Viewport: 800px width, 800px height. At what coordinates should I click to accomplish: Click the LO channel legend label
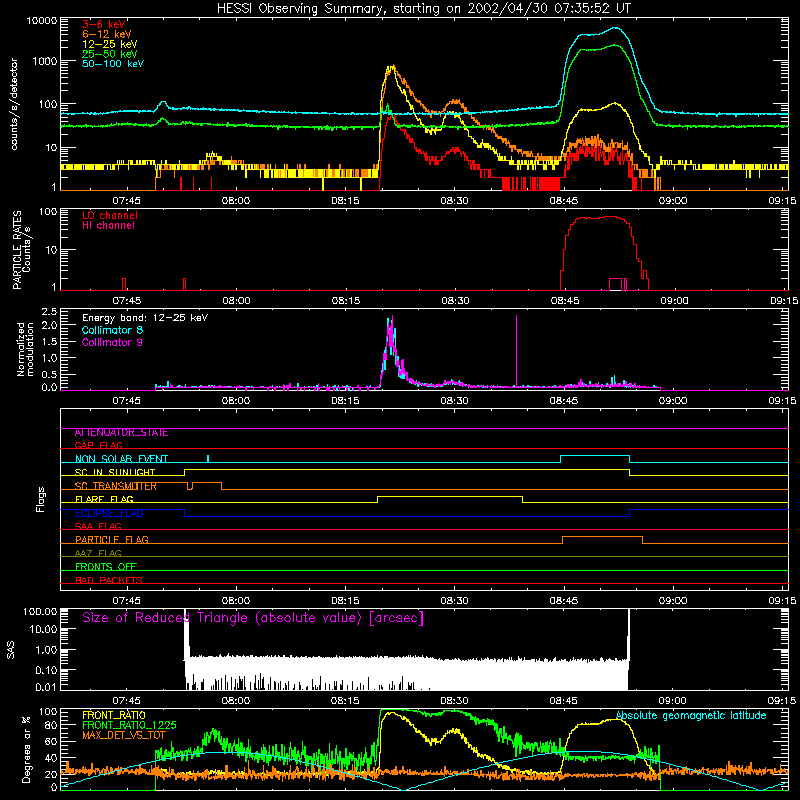click(109, 215)
